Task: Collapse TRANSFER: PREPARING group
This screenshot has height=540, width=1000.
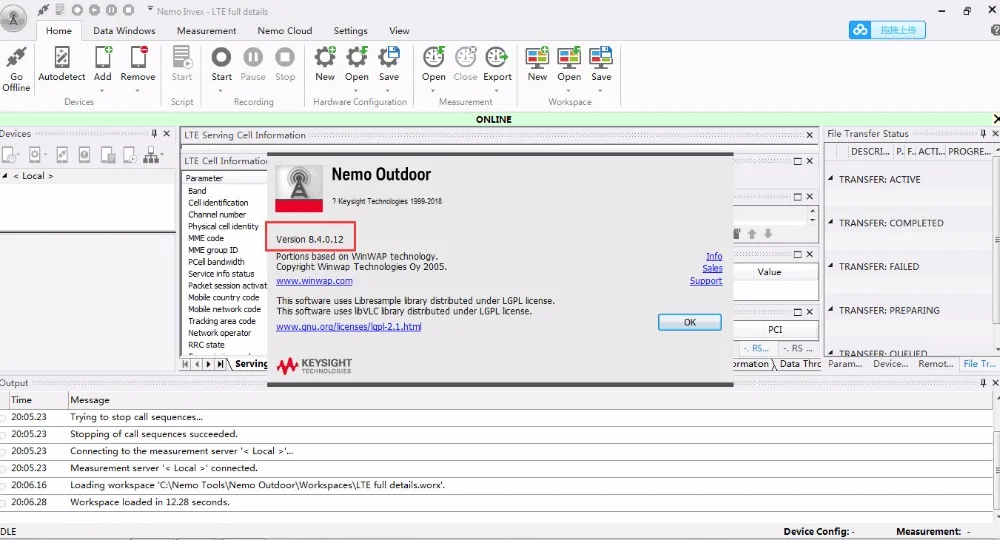Action: click(831, 309)
